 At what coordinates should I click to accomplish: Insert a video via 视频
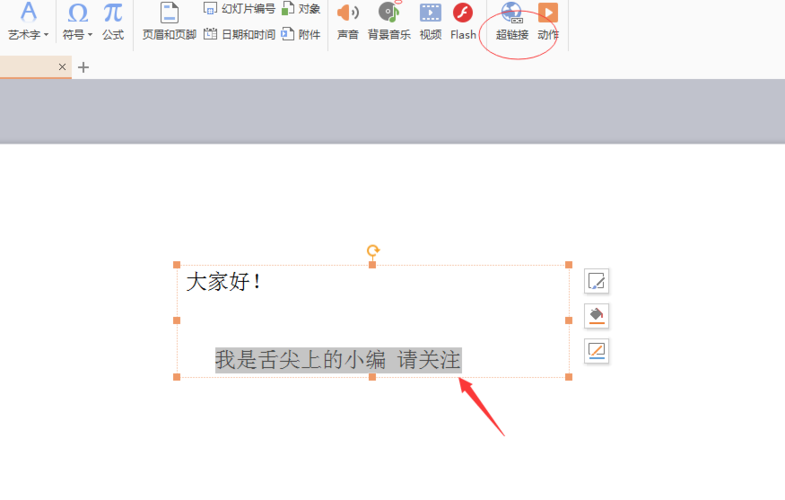[431, 21]
